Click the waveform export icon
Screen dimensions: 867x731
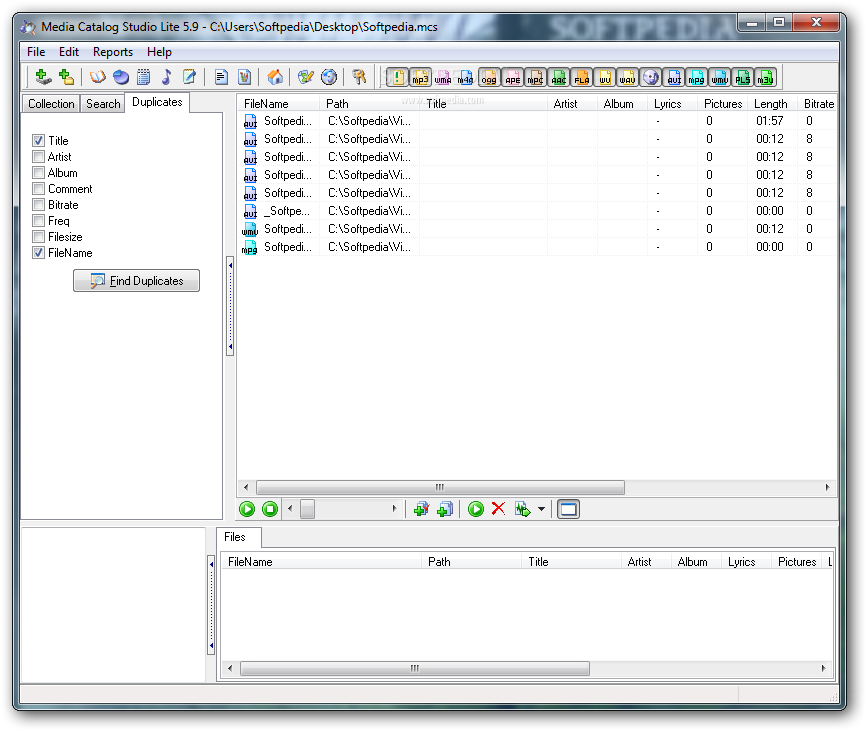click(x=523, y=509)
